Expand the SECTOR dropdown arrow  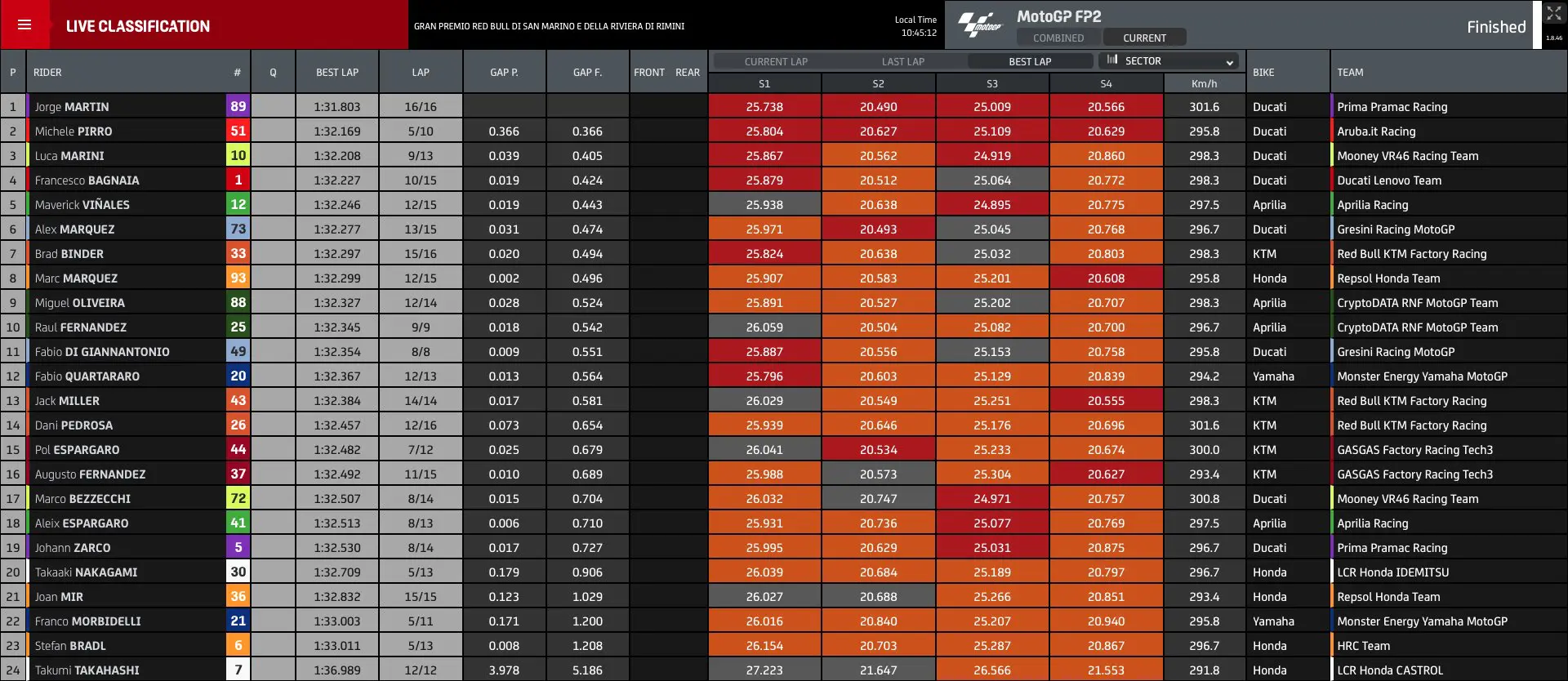pos(1229,62)
